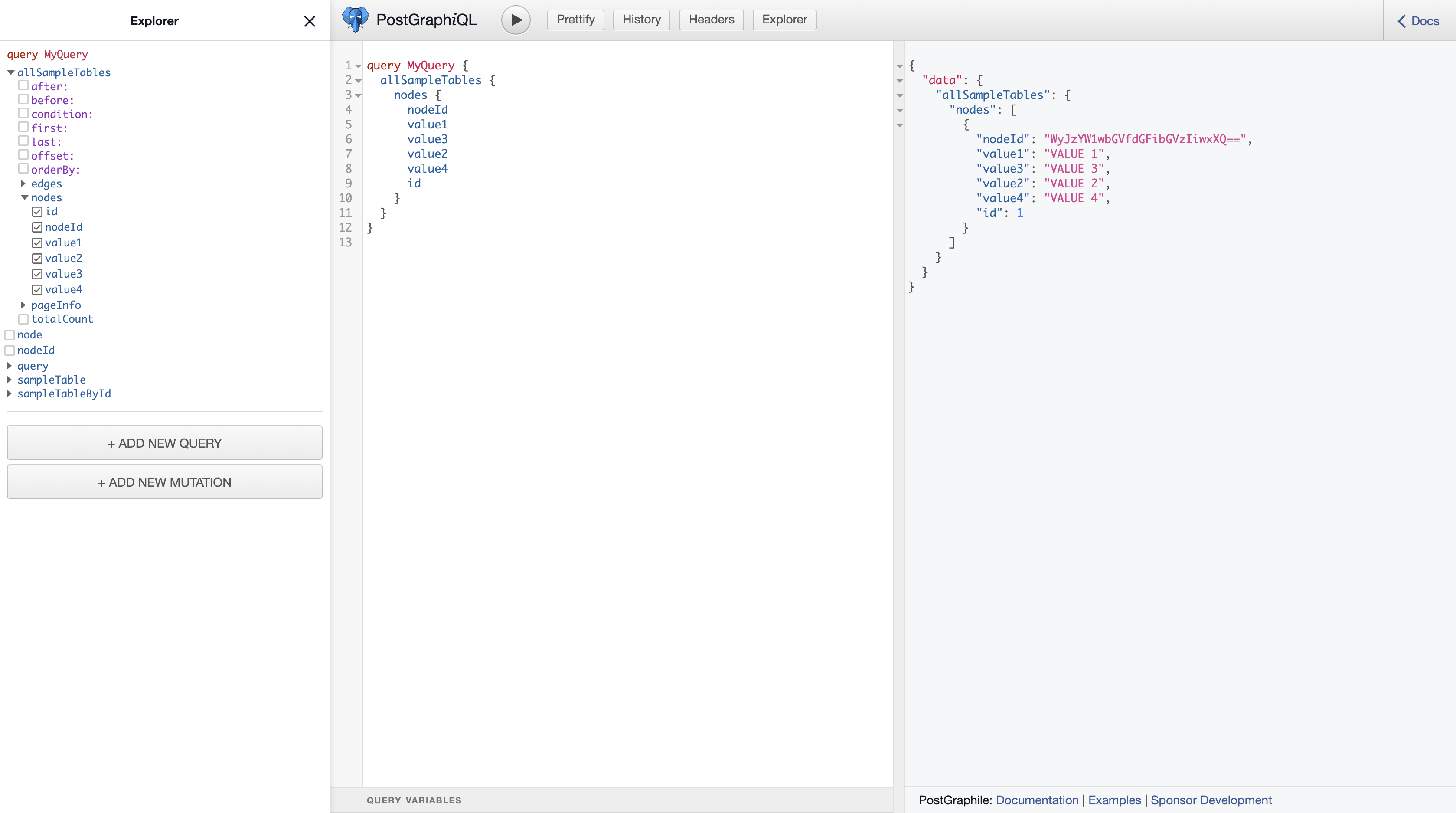1456x813 pixels.
Task: Check the orderBy argument checkbox
Action: coord(23,168)
